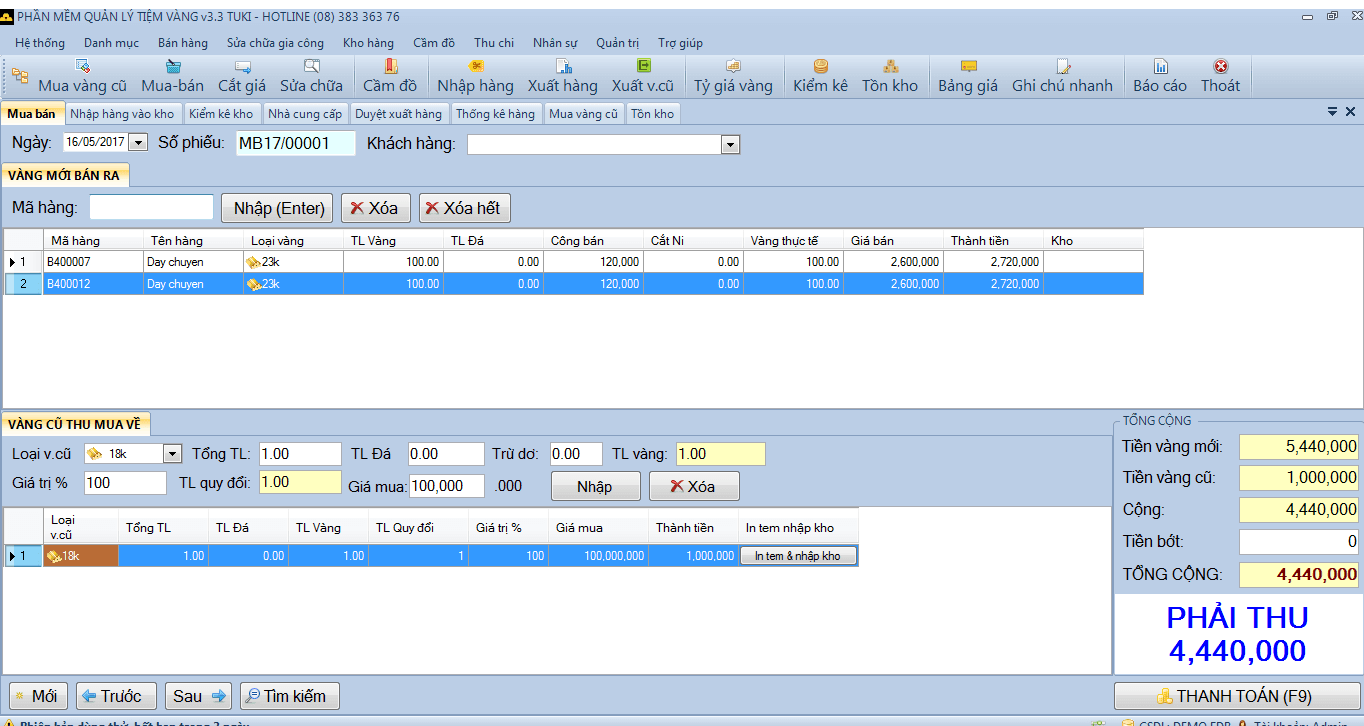1364x726 pixels.
Task: Click the Thành tiền header in sales grid
Action: (x=994, y=240)
